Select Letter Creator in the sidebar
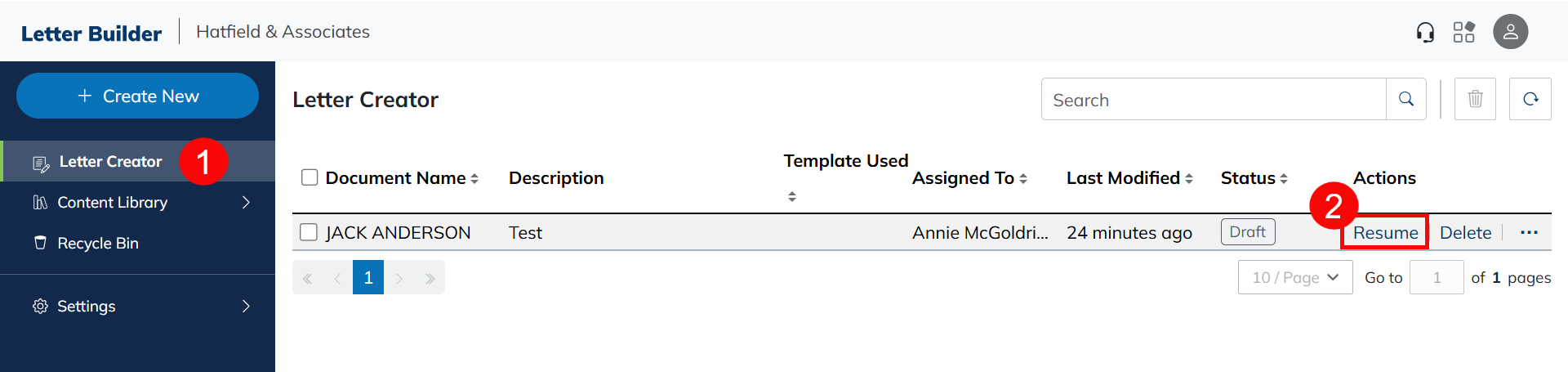This screenshot has width=1568, height=372. click(x=110, y=161)
